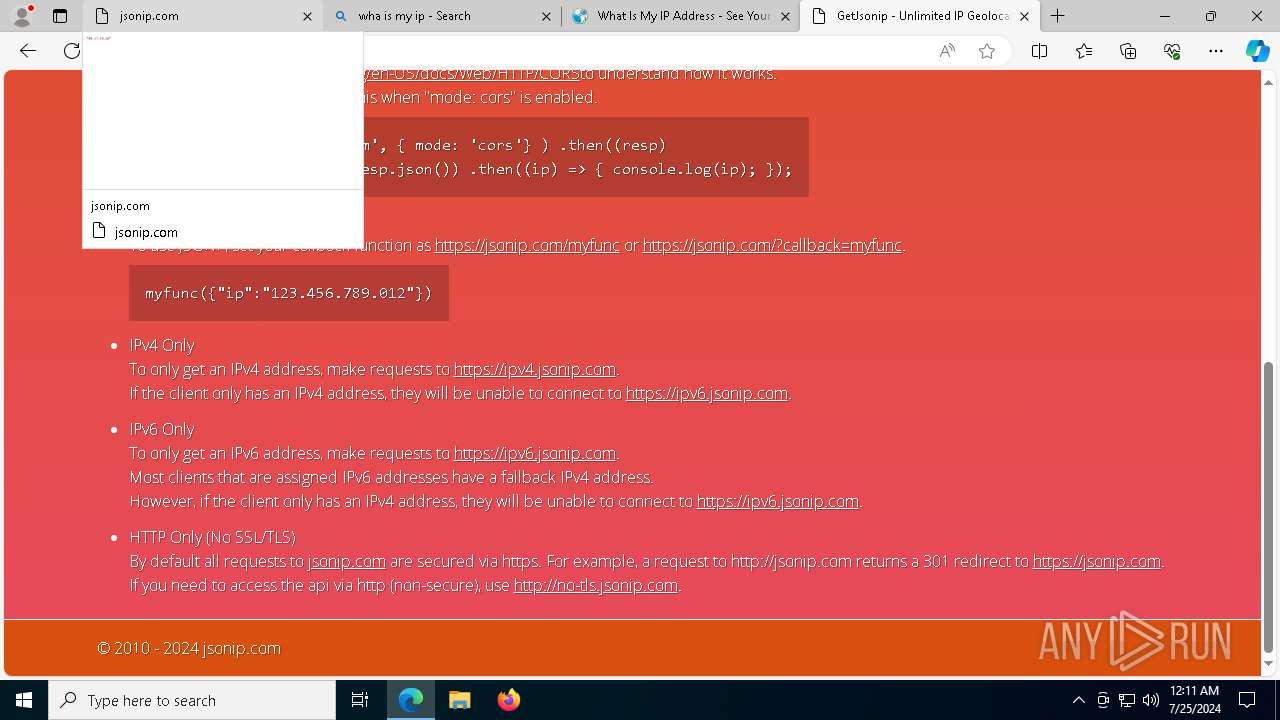Click the 'IPv4 Only' heading

[x=162, y=345]
